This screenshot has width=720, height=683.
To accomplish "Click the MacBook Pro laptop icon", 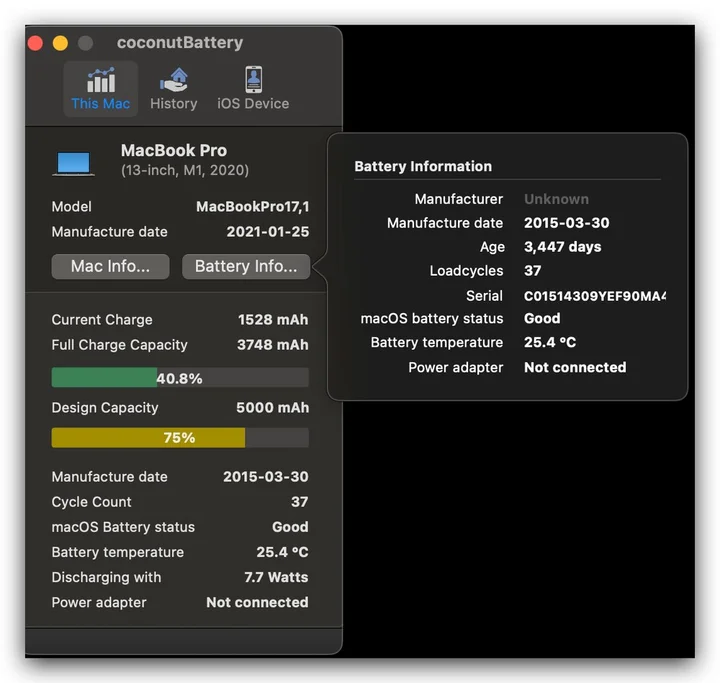I will [73, 162].
